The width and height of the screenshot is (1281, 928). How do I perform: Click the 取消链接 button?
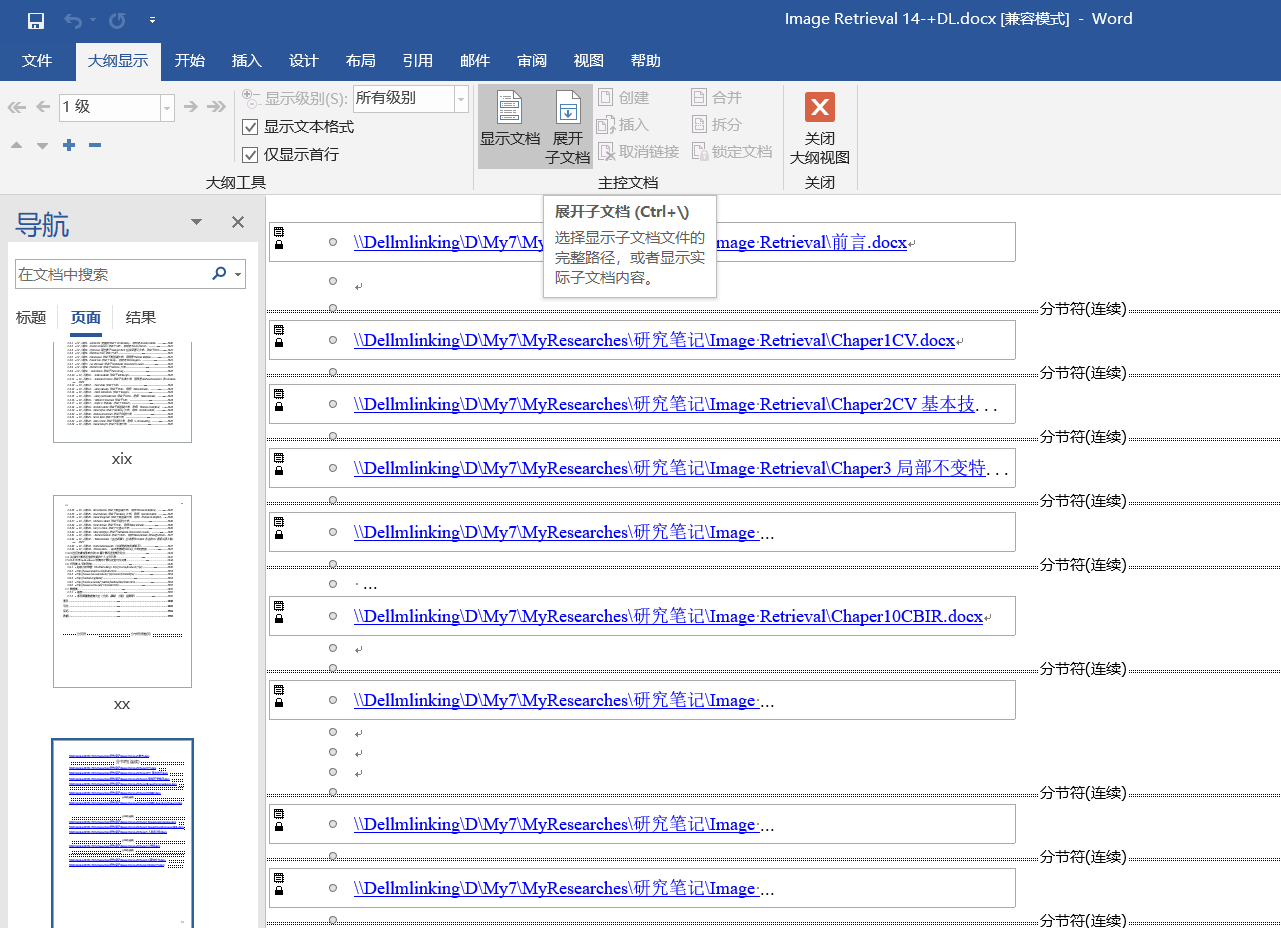[639, 151]
